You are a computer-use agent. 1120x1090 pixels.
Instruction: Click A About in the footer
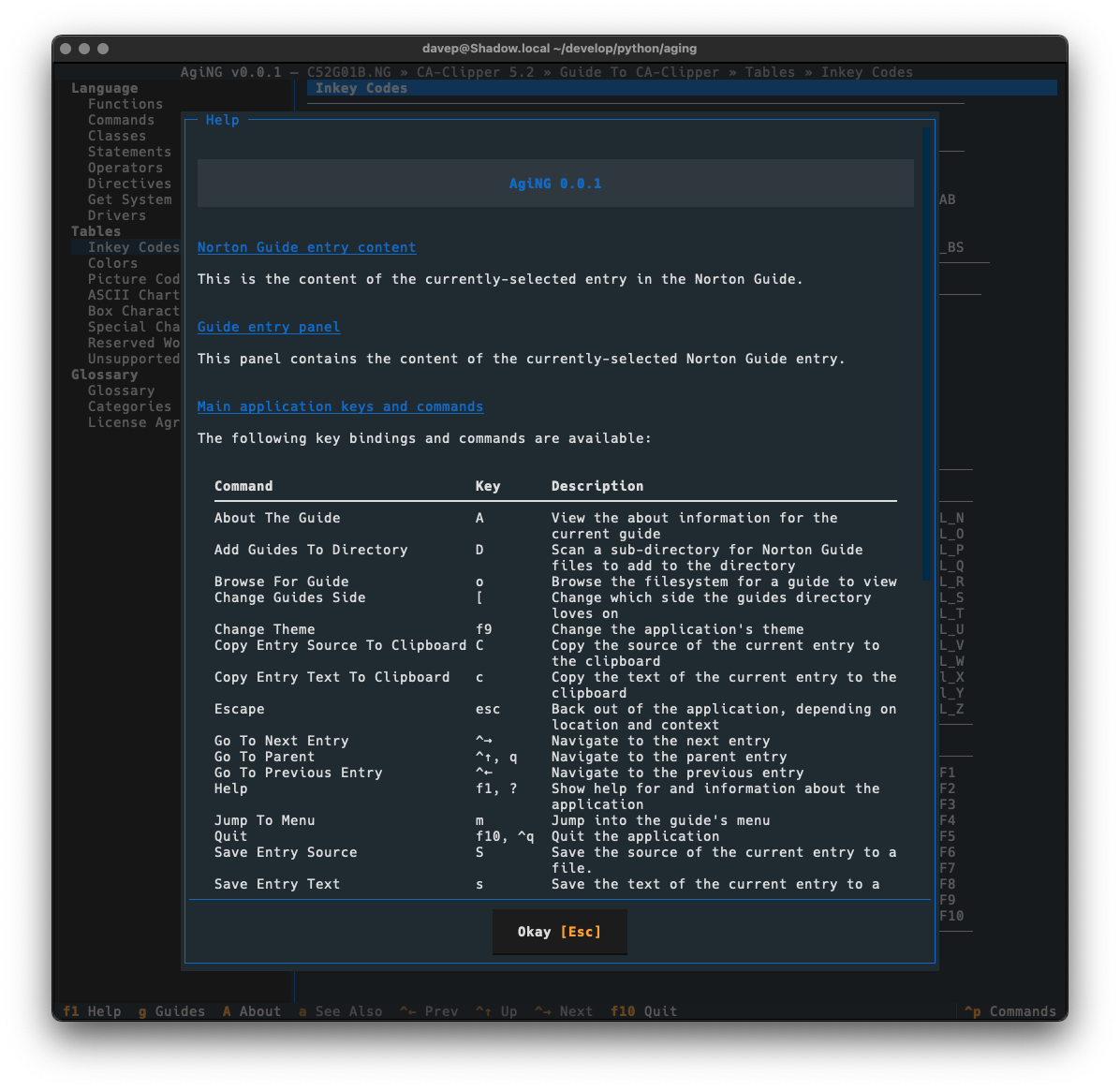(251, 1010)
